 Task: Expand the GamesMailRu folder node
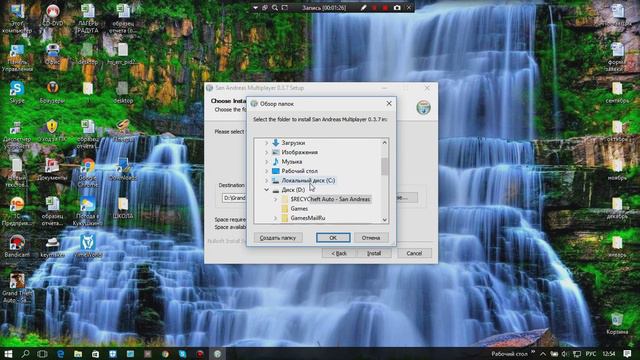[x=276, y=218]
